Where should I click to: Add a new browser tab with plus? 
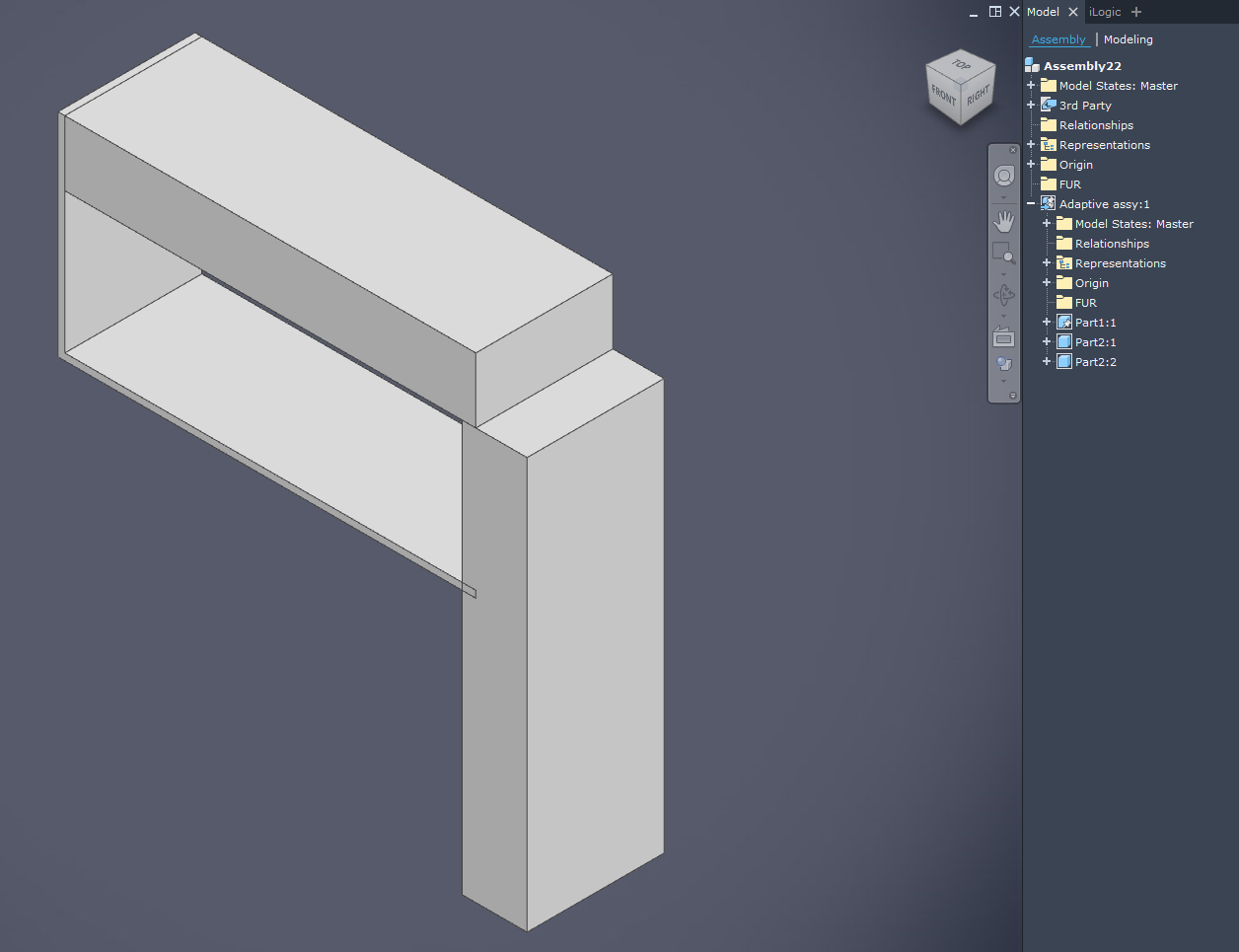[x=1136, y=12]
